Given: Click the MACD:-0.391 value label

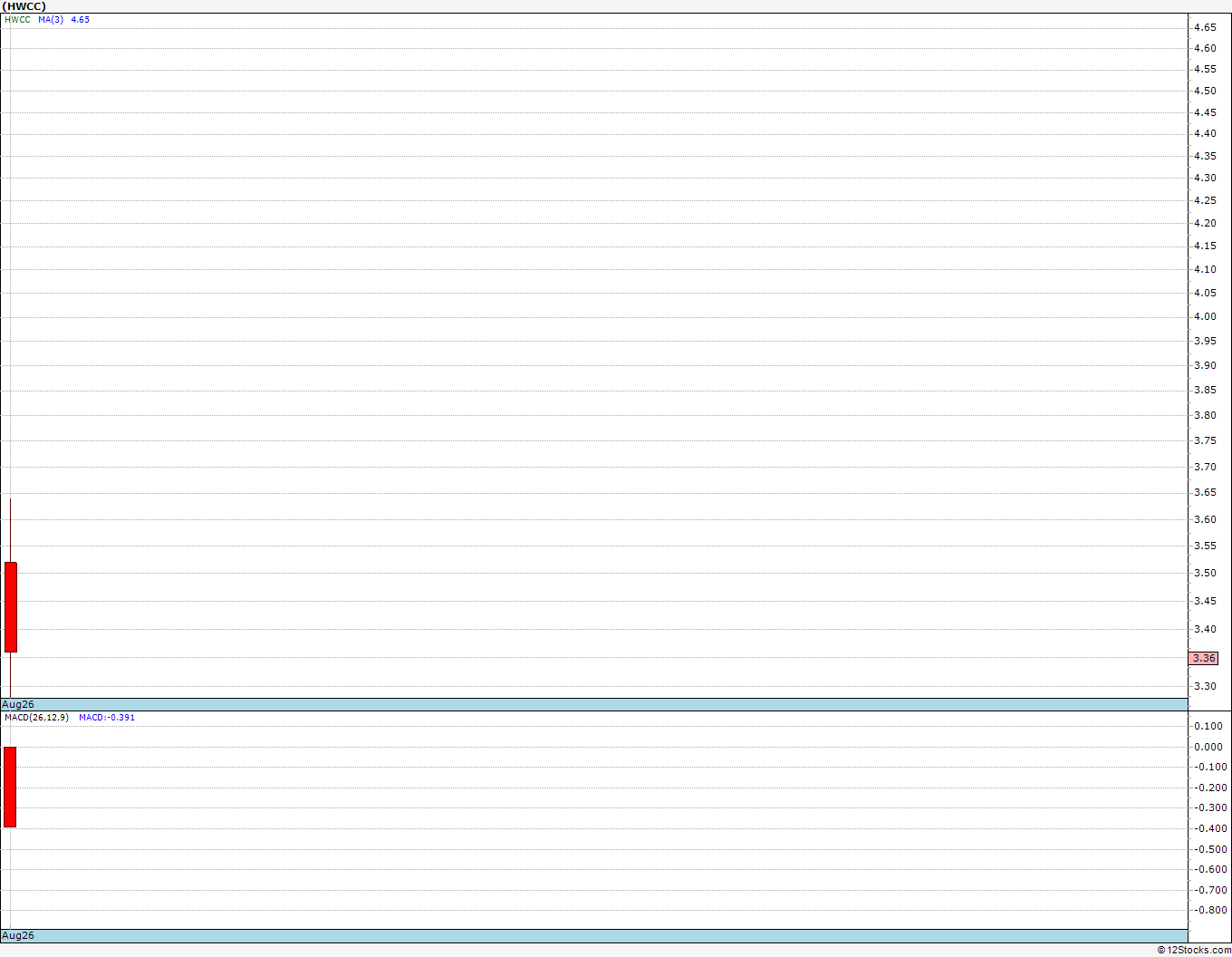Looking at the screenshot, I should click(107, 717).
